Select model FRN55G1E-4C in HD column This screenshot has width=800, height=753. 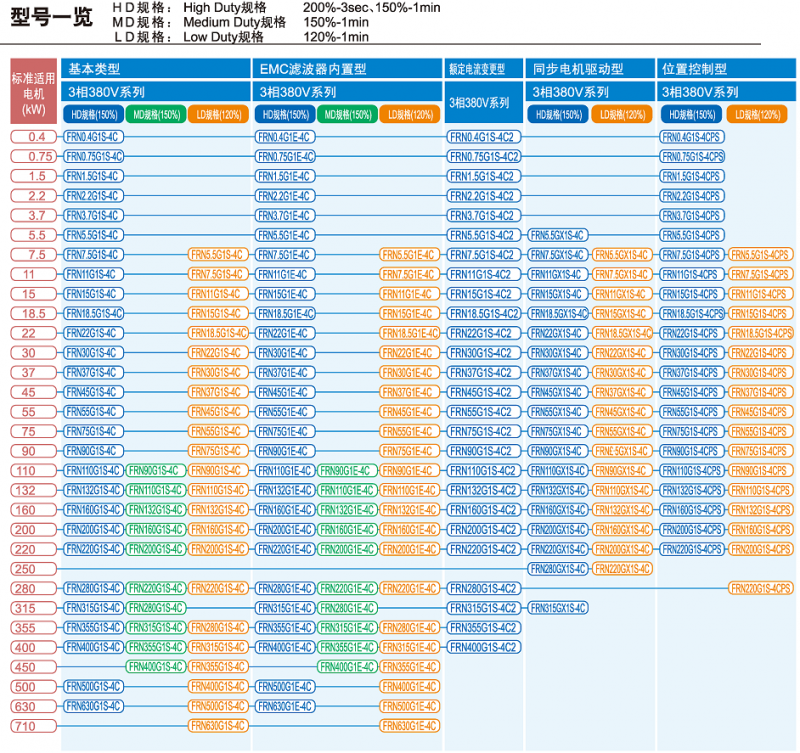click(x=285, y=412)
